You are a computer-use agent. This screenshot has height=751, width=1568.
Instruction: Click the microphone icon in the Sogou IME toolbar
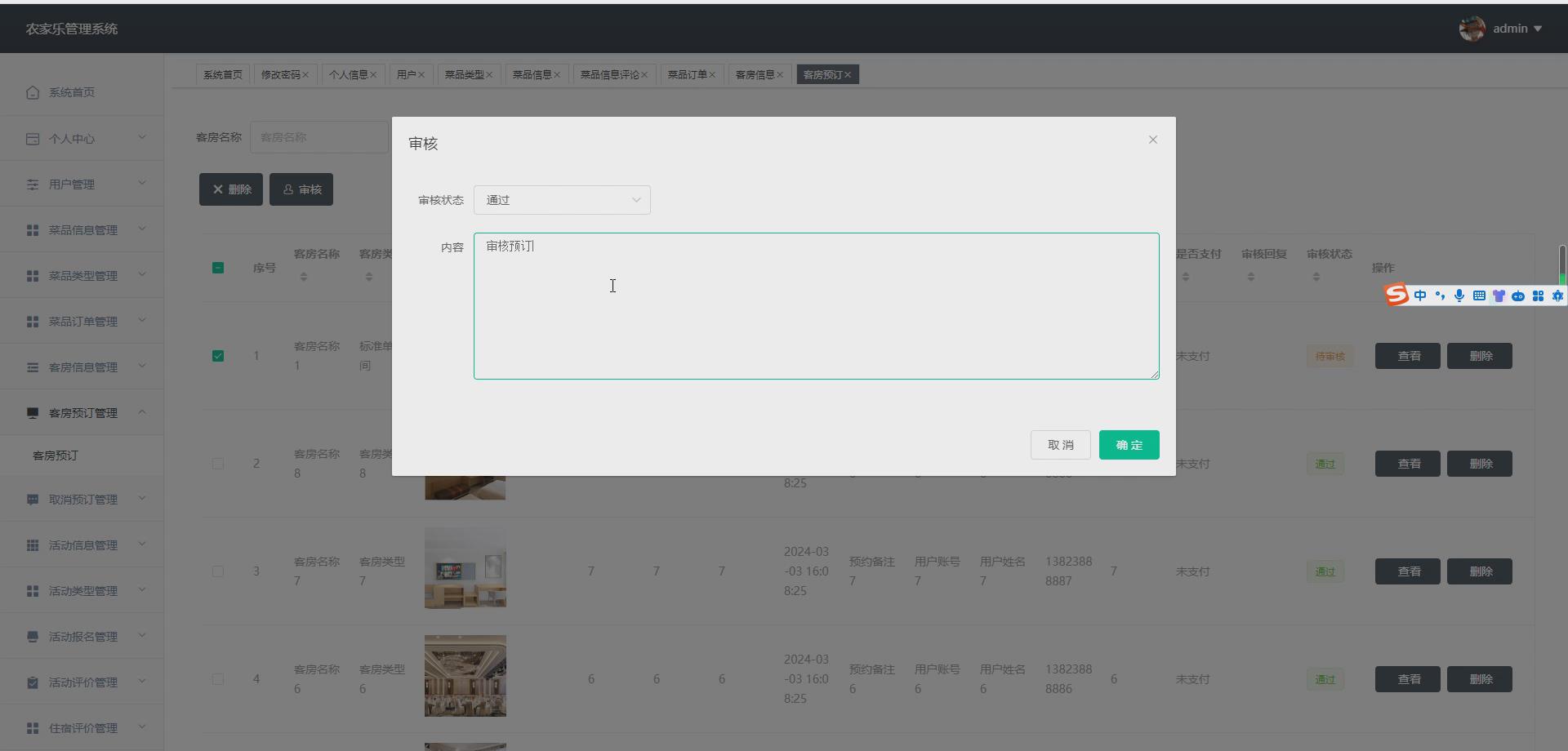tap(1459, 296)
